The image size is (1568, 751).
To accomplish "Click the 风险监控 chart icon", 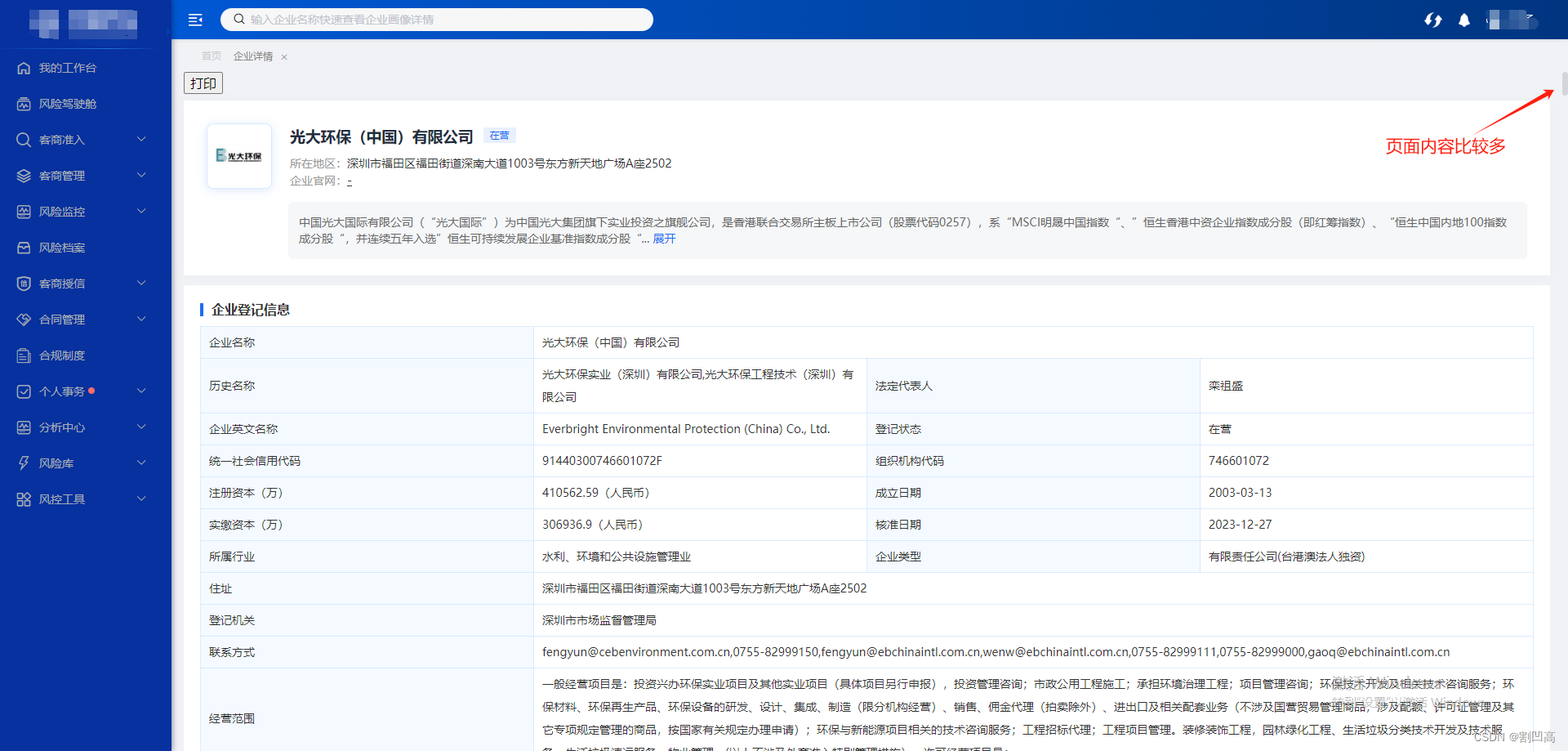I will pos(24,212).
